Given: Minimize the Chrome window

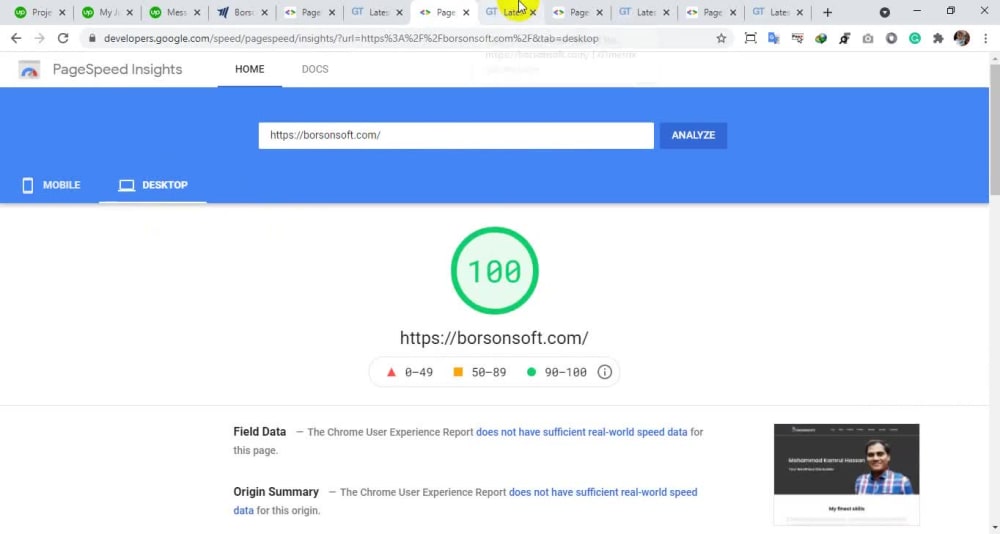Looking at the screenshot, I should (917, 11).
